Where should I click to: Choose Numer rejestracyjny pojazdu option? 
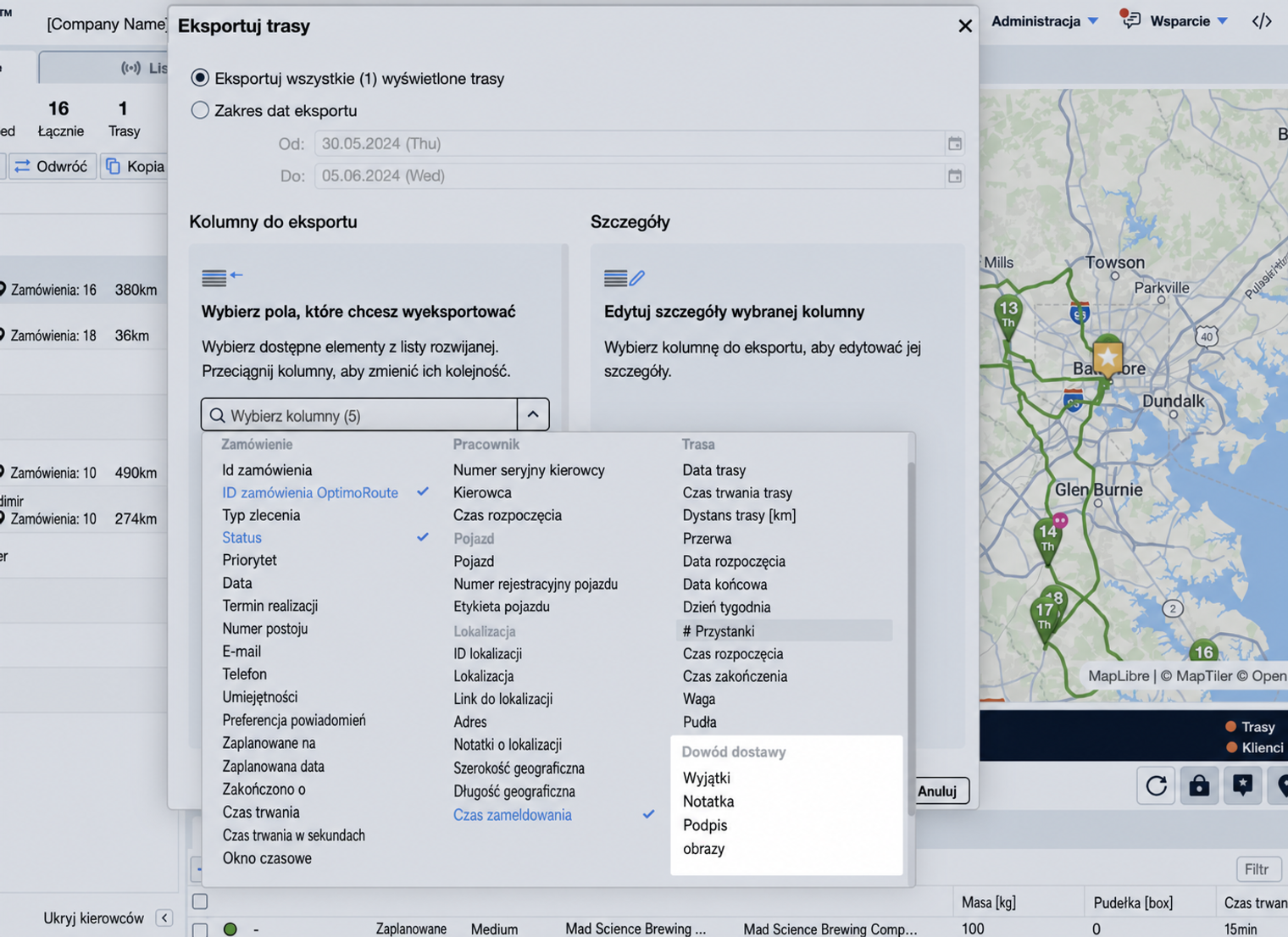point(536,584)
